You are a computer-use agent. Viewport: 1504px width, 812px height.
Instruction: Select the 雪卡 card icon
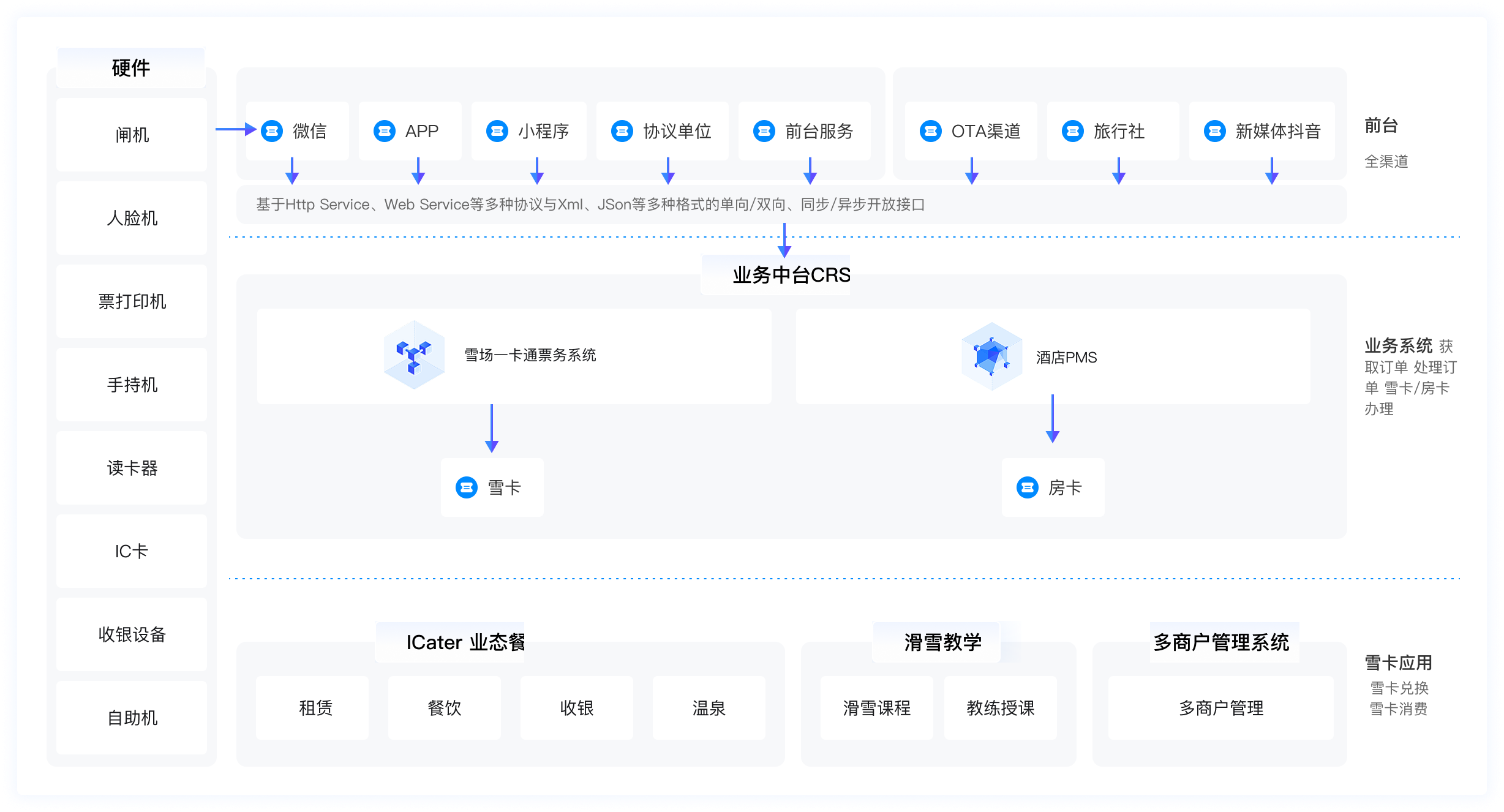467,487
